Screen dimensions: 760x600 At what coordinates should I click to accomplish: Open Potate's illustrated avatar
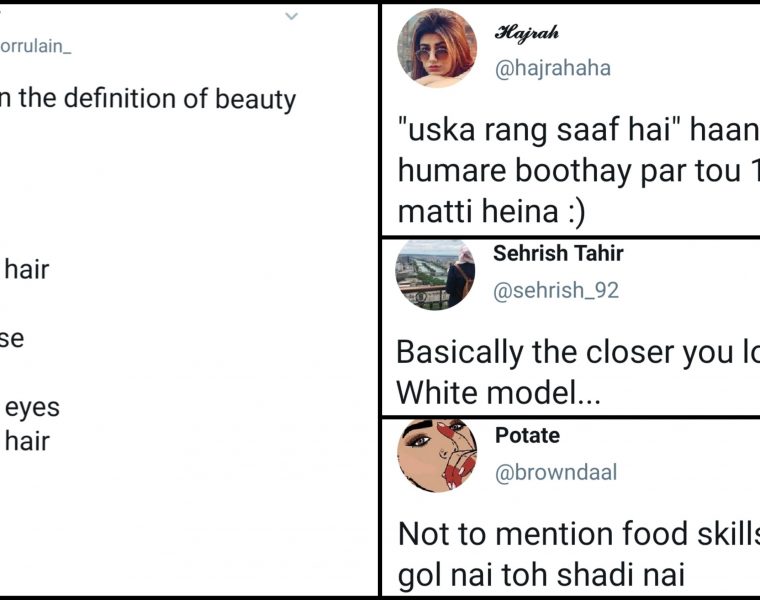coord(436,456)
